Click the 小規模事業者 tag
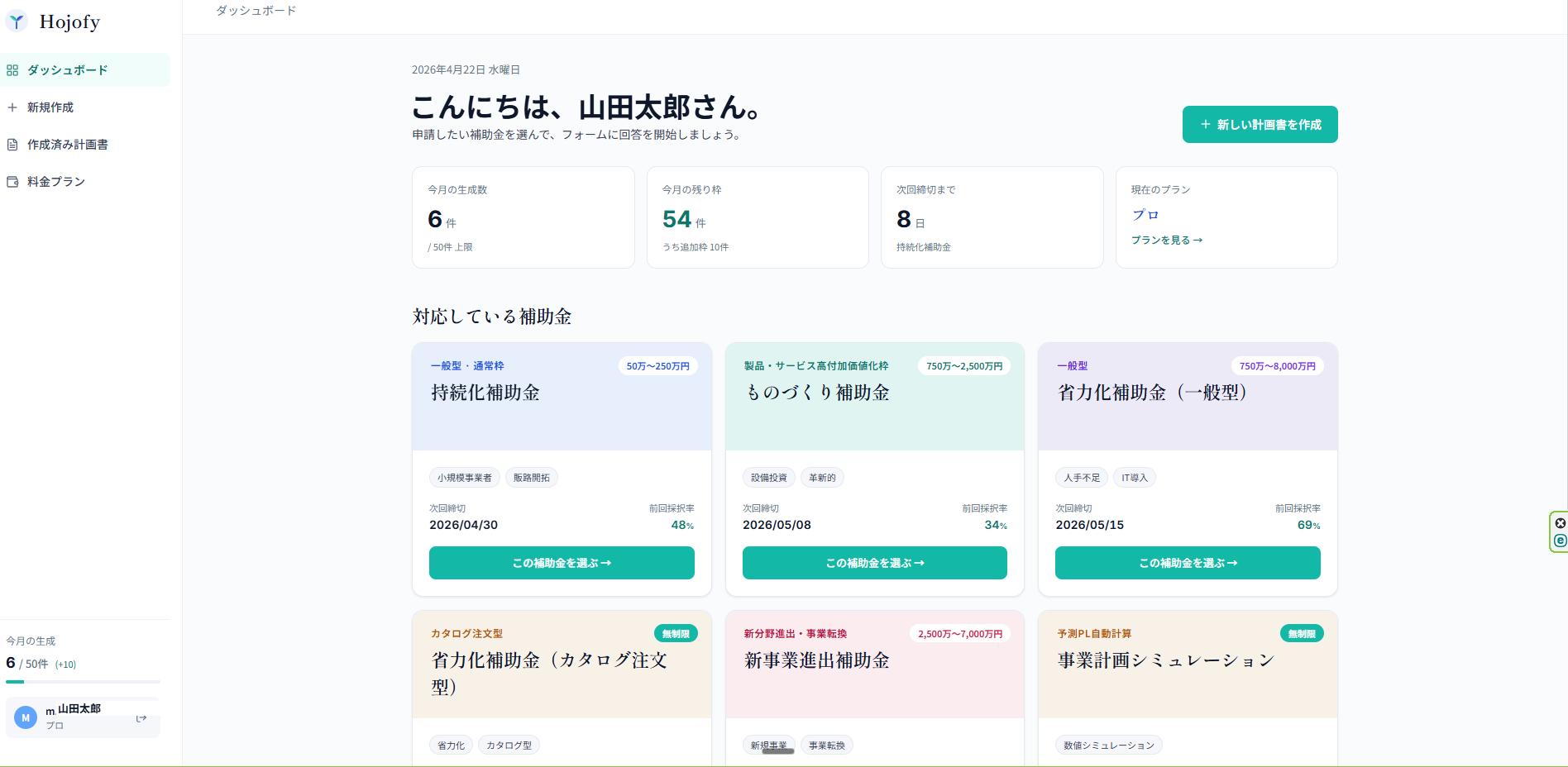Screen dimensions: 1568x767 click(x=465, y=478)
